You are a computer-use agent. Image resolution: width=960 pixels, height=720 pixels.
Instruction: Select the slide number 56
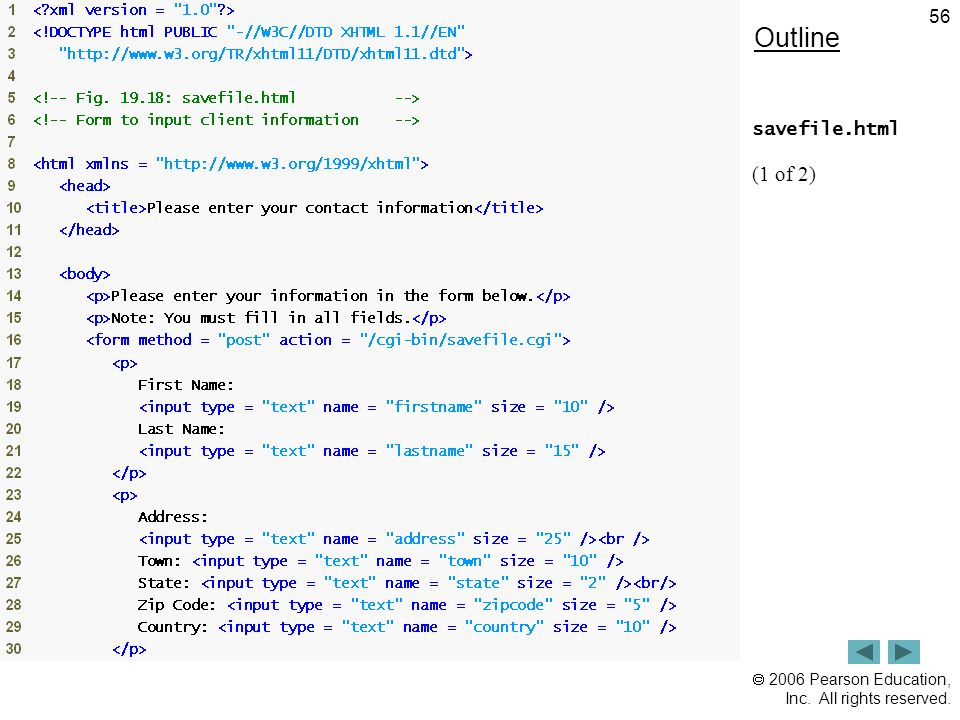(939, 16)
